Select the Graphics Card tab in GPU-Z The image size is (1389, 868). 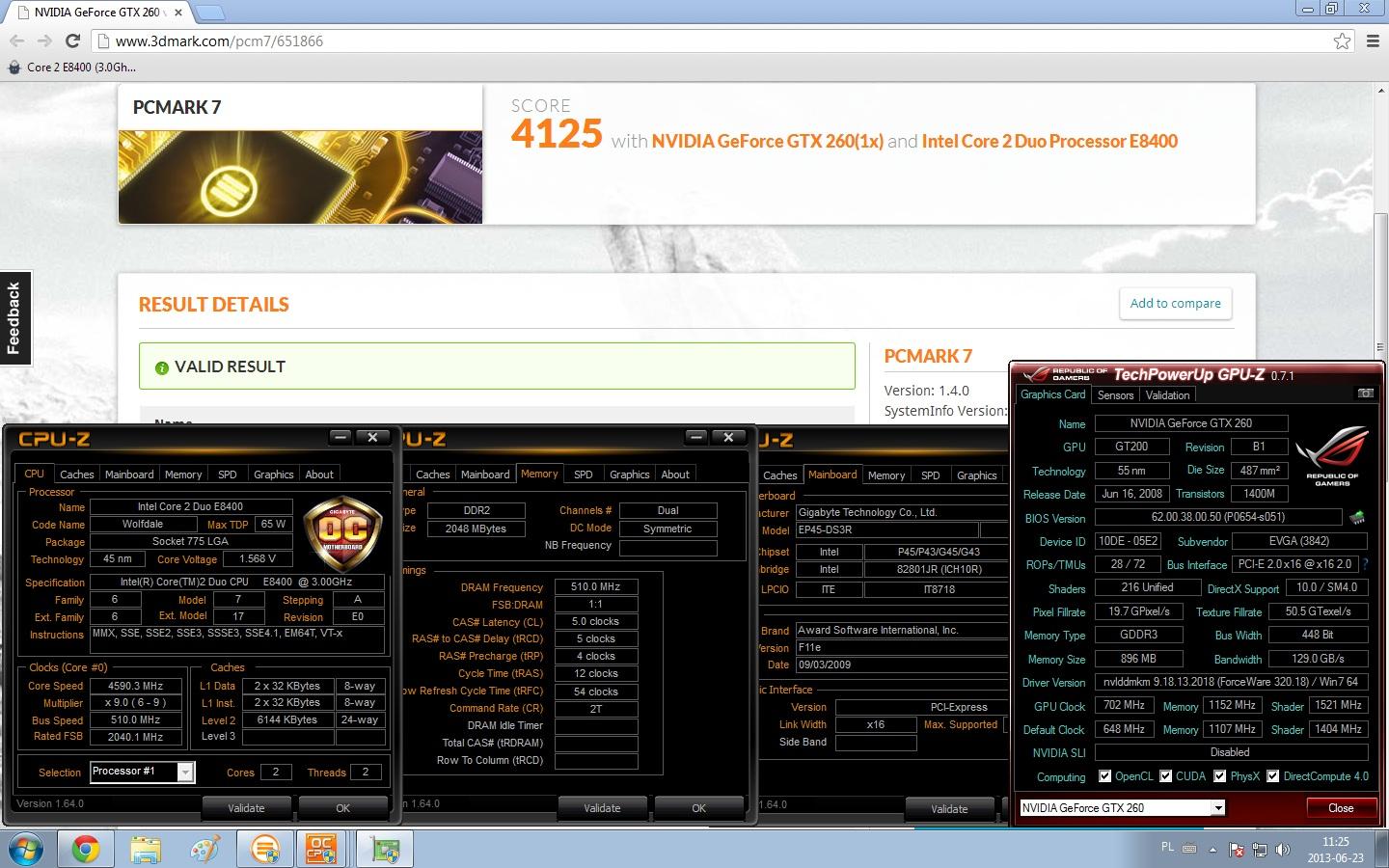coord(1052,394)
